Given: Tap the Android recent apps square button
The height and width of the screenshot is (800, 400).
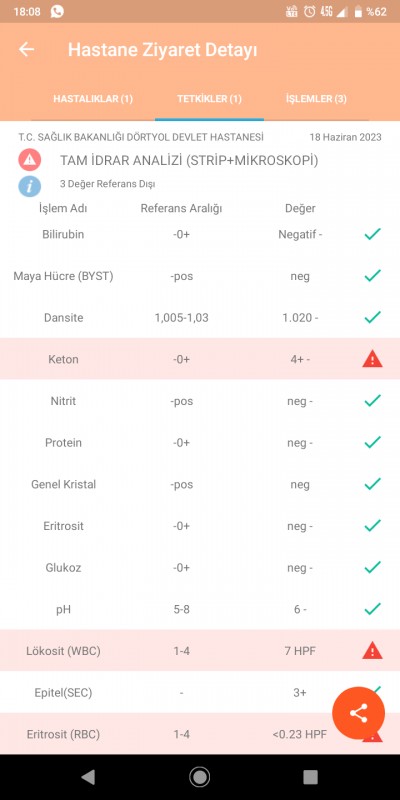Looking at the screenshot, I should pos(310,777).
